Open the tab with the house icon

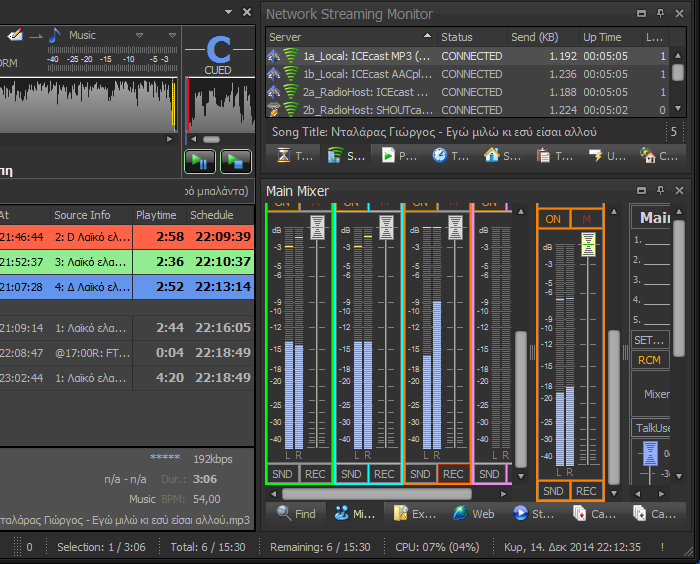tap(501, 156)
